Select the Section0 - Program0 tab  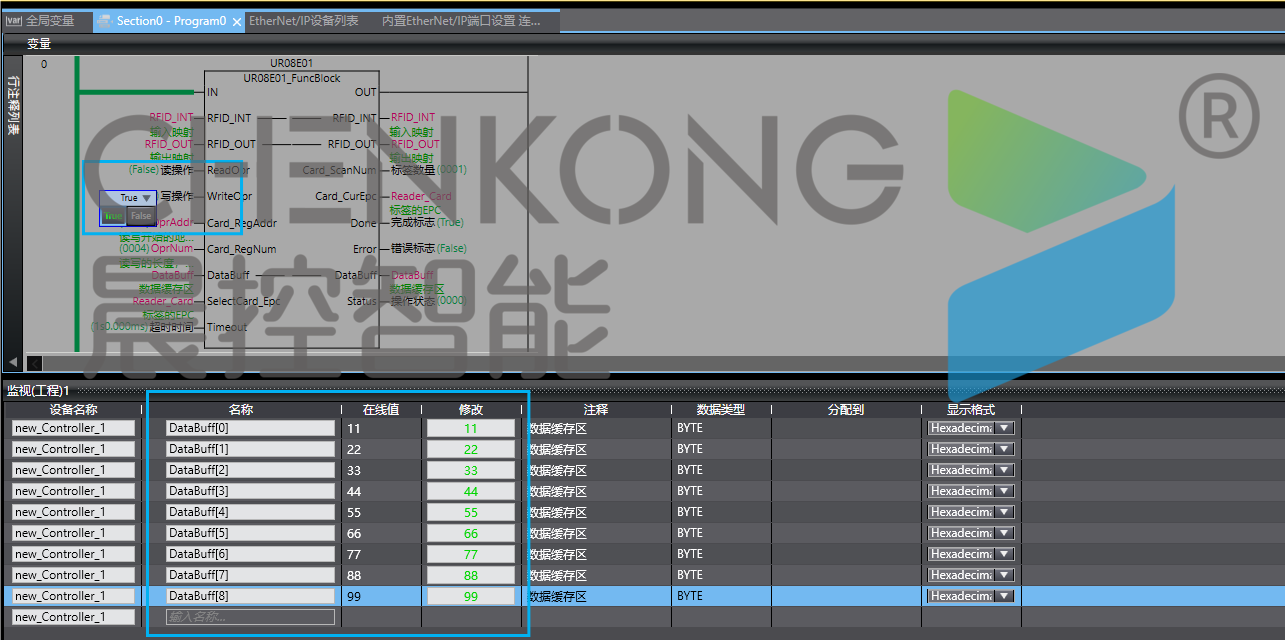(170, 21)
